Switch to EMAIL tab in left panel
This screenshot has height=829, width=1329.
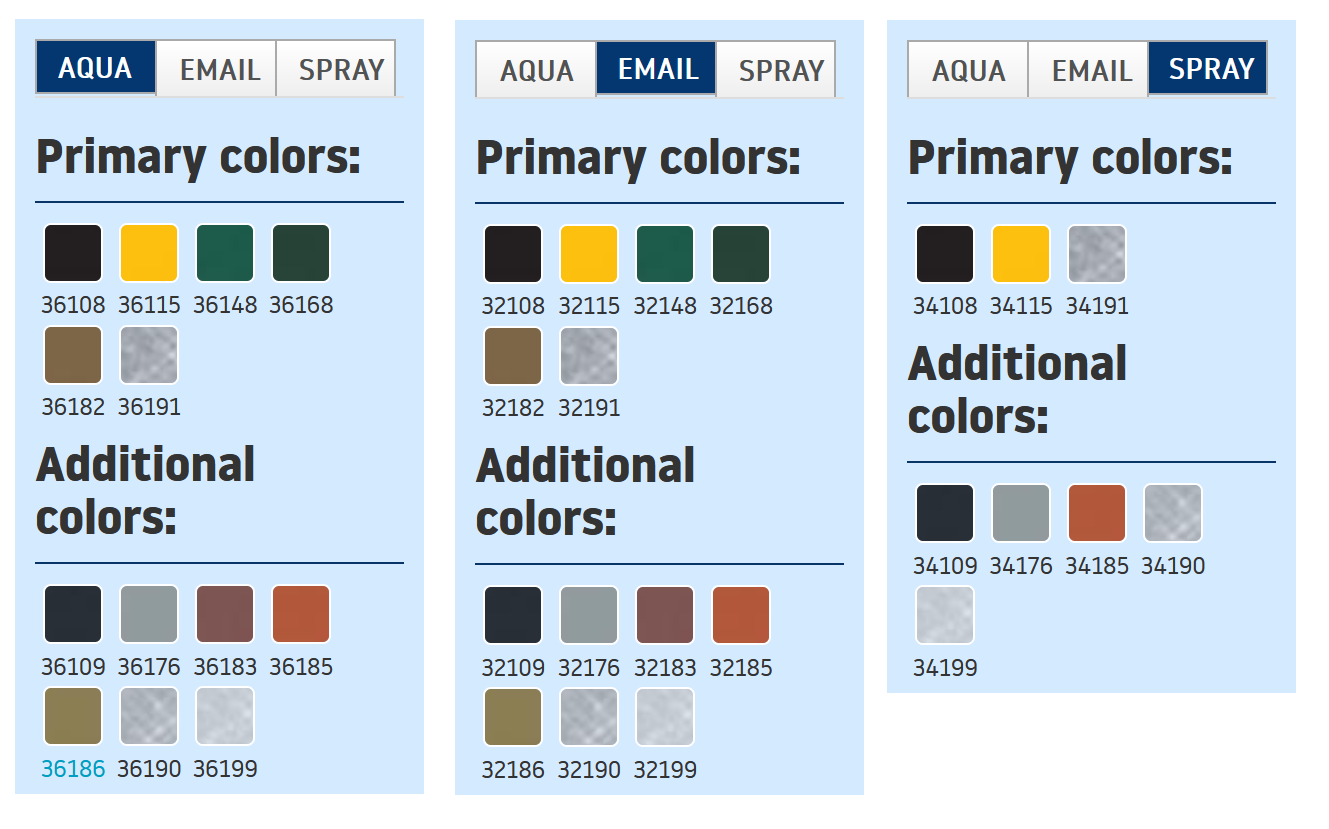[x=217, y=69]
